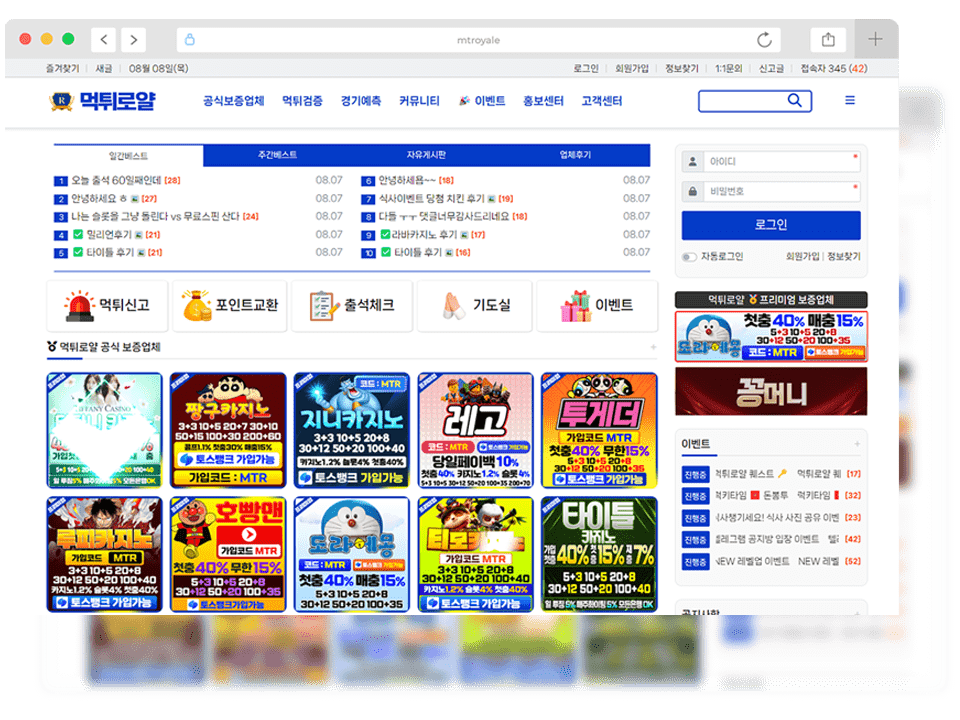
Task: Click the blue 로그인 button
Action: (x=771, y=225)
